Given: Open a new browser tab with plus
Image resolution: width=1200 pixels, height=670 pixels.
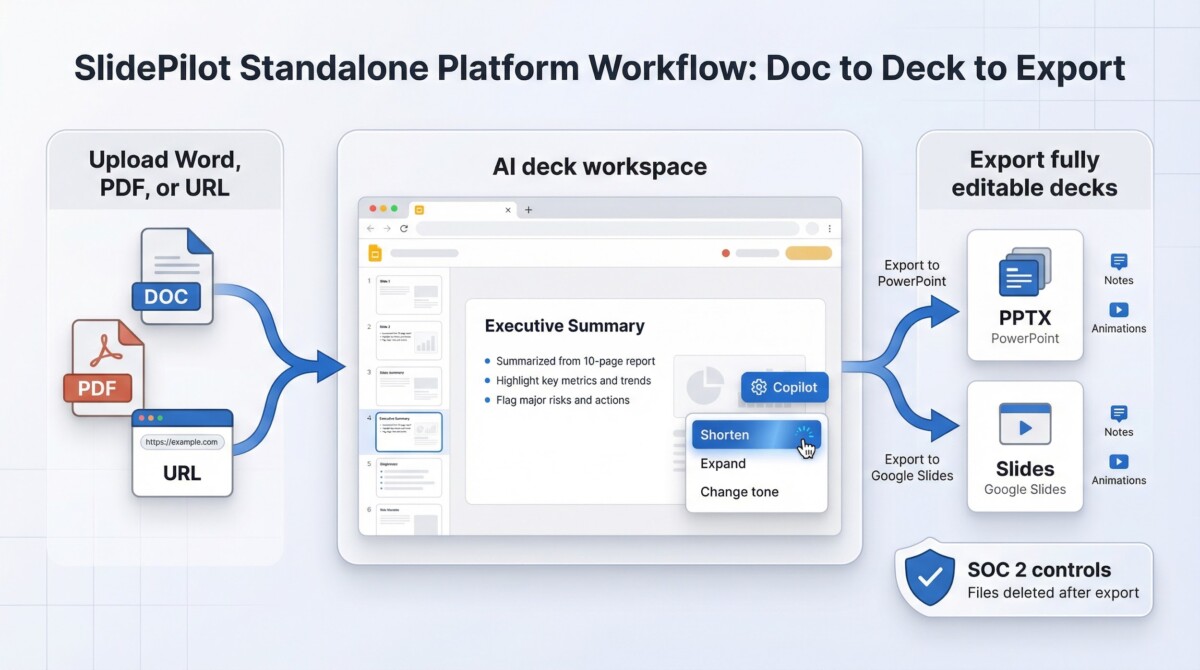Looking at the screenshot, I should coord(529,210).
